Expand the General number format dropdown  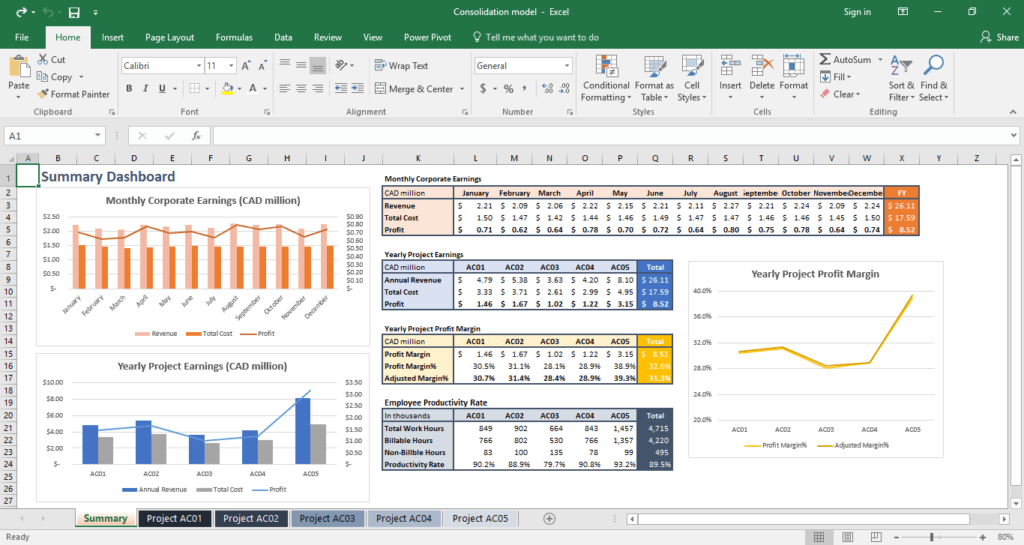[566, 66]
